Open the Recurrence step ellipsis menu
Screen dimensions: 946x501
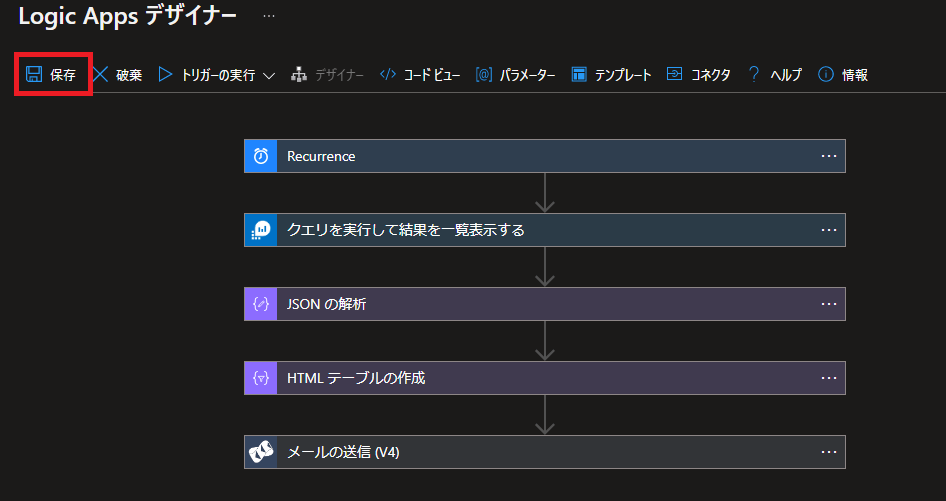coord(829,156)
